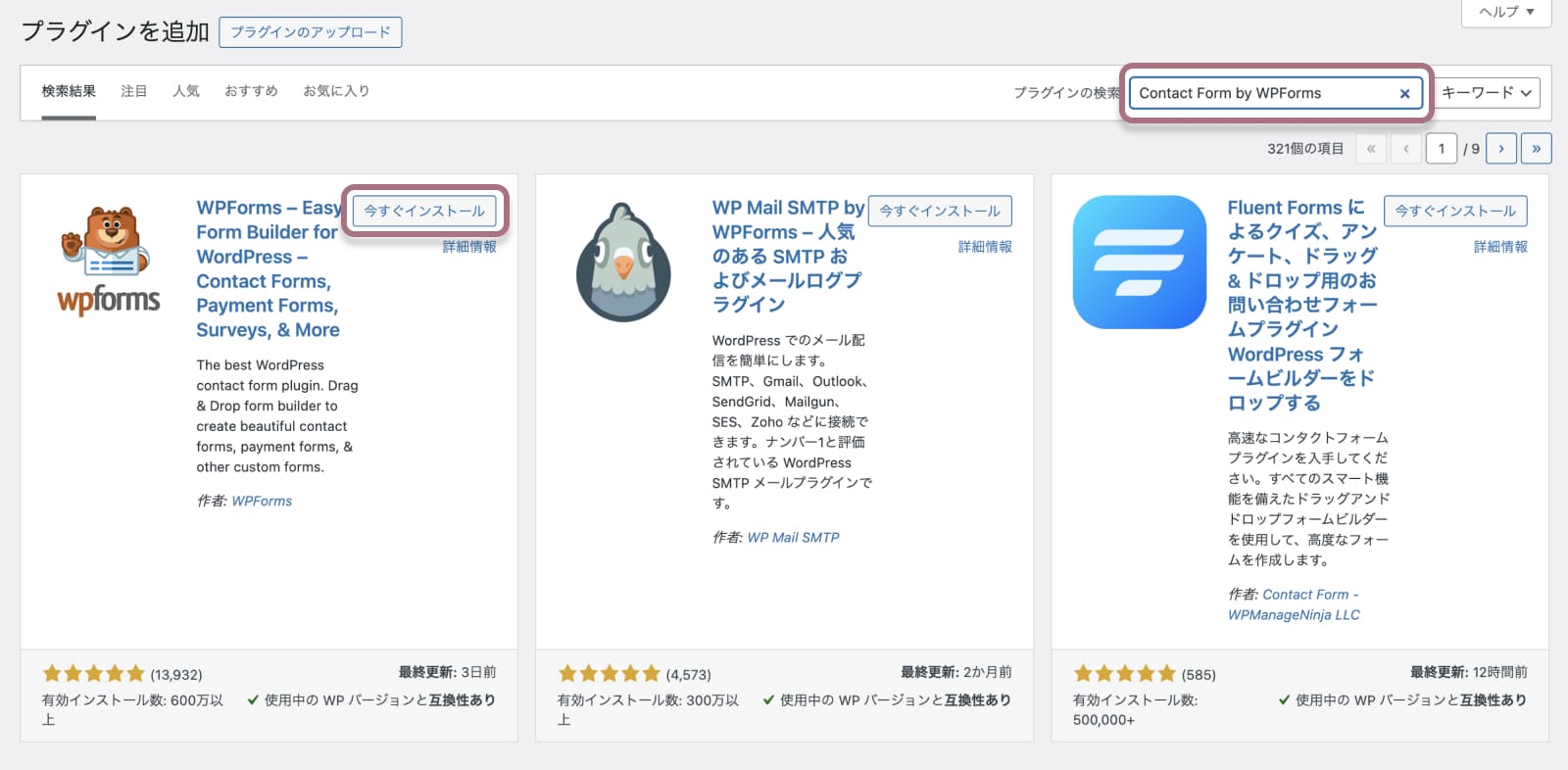Click author link WP Mail SMTP
The height and width of the screenshot is (770, 1568).
click(794, 537)
